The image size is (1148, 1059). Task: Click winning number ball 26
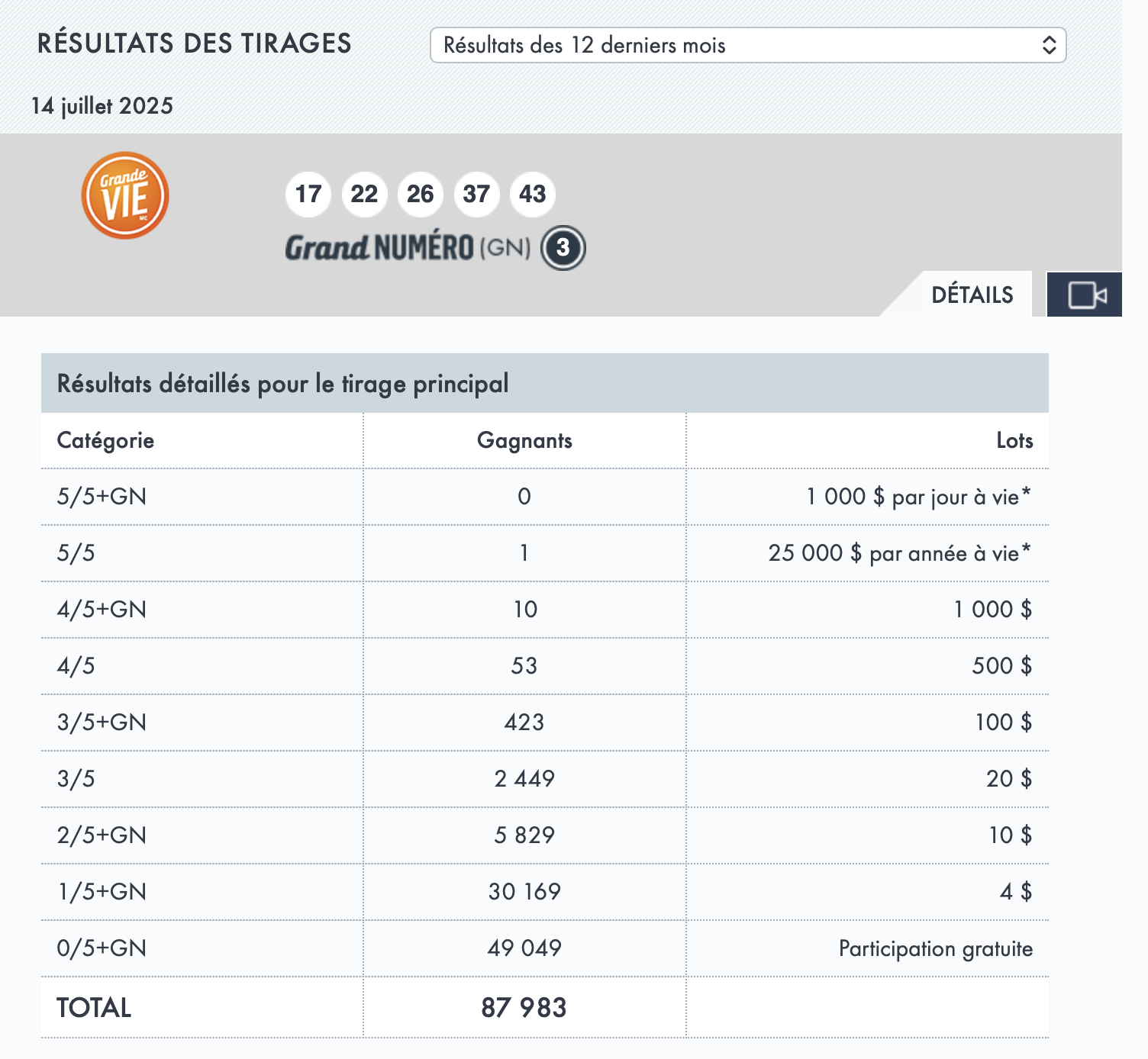421,194
